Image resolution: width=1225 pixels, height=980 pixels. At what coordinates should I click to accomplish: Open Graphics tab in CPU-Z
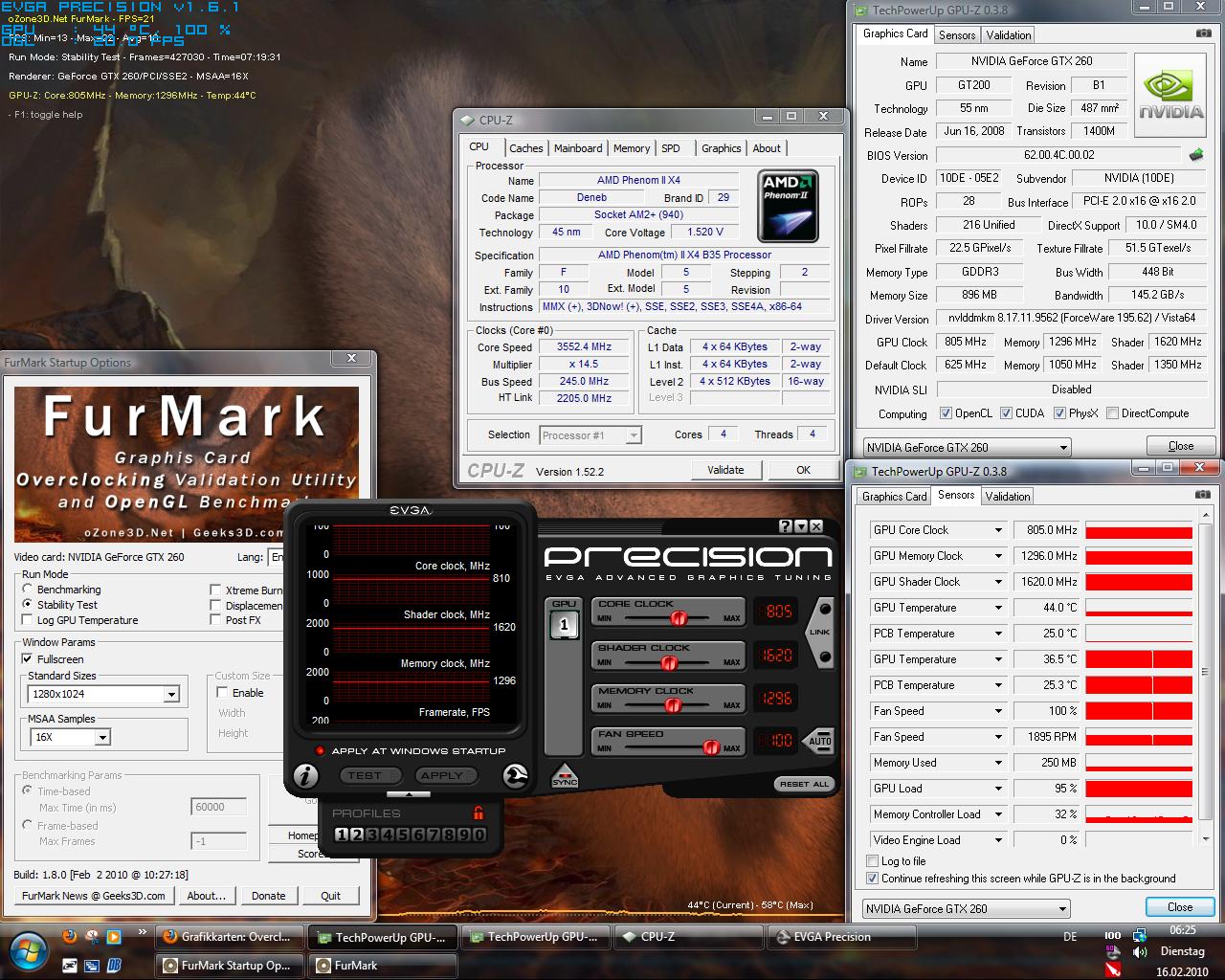coord(721,148)
